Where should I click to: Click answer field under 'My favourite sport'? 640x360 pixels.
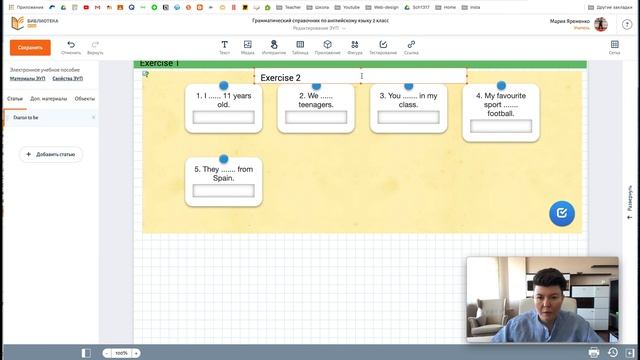coord(501,126)
